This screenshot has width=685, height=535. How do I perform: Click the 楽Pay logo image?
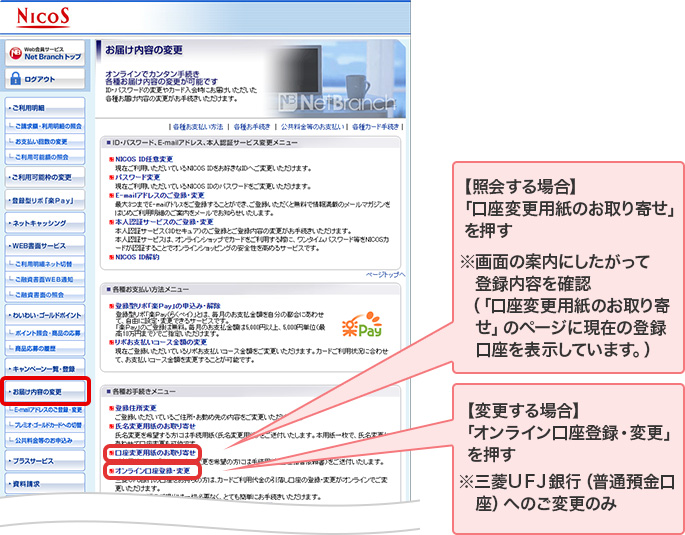[x=362, y=324]
